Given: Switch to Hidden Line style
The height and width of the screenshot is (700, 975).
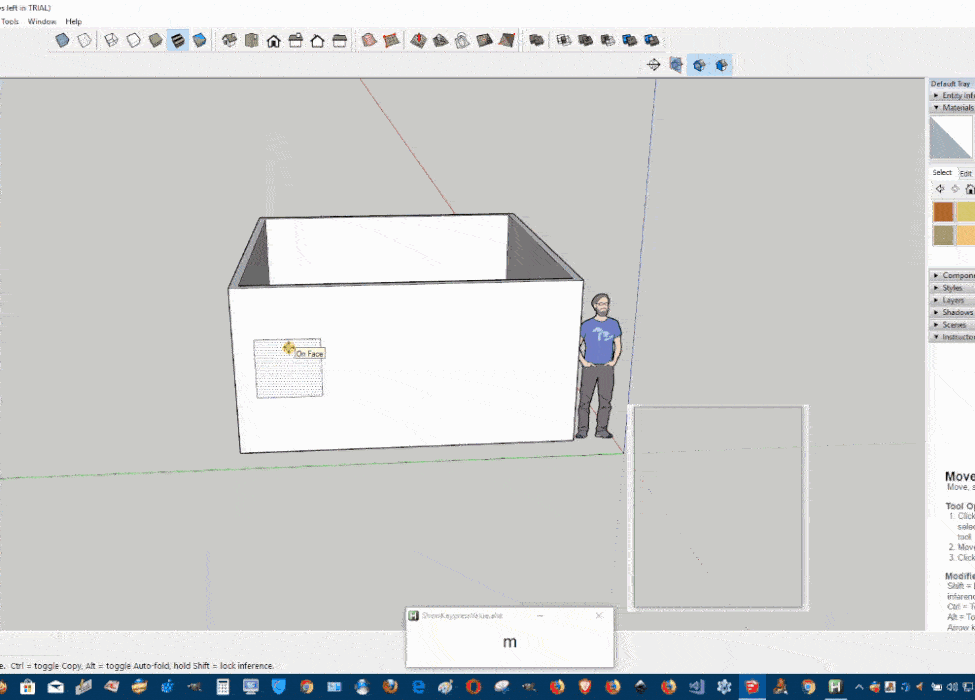Looking at the screenshot, I should click(134, 40).
